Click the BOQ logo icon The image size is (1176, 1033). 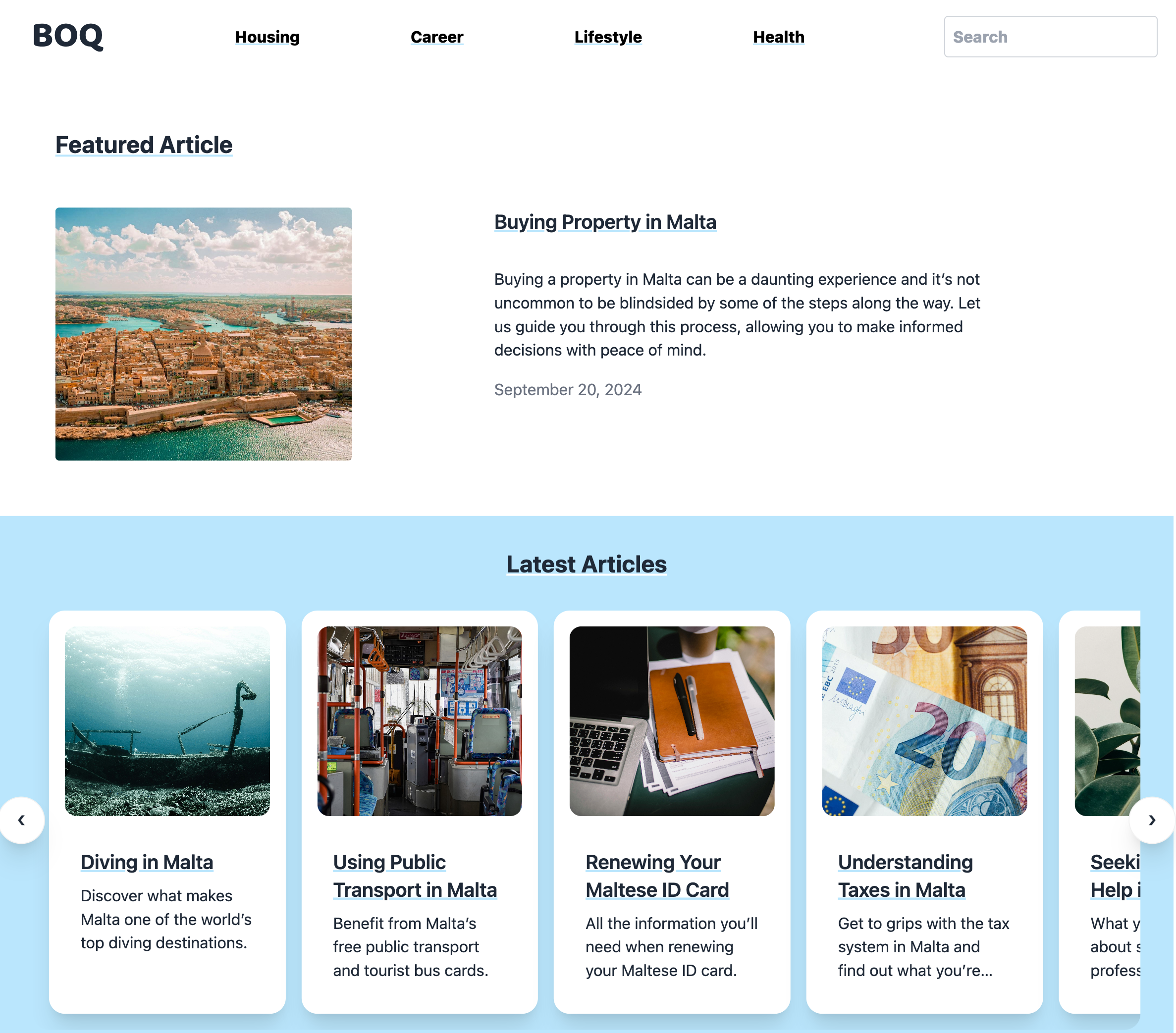point(66,36)
